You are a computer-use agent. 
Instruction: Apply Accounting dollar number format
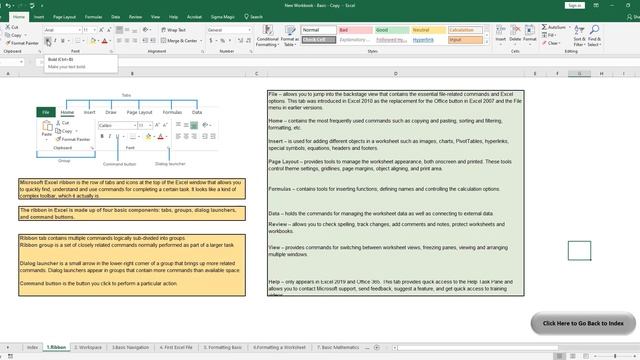[211, 41]
